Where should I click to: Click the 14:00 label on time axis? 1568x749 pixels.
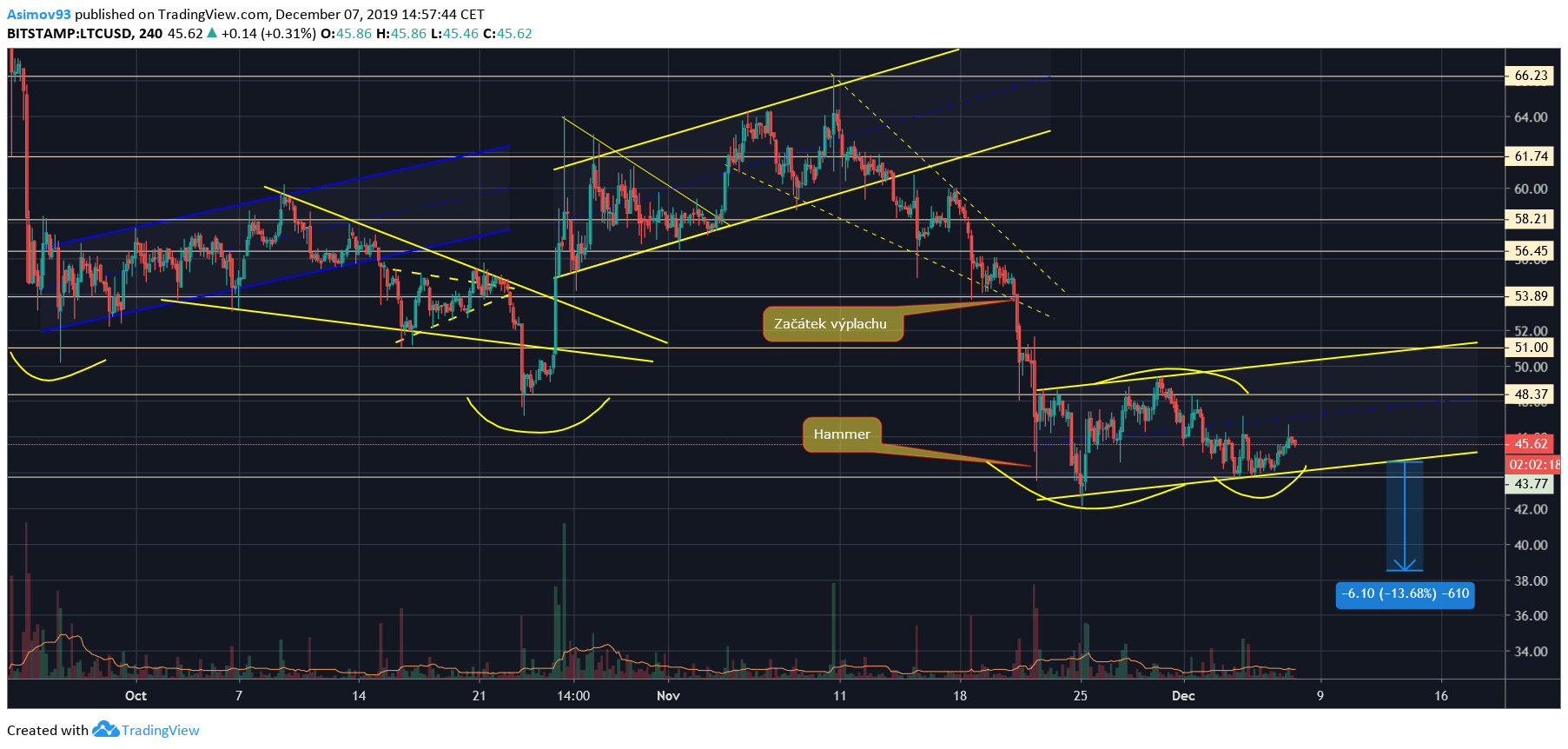[573, 695]
